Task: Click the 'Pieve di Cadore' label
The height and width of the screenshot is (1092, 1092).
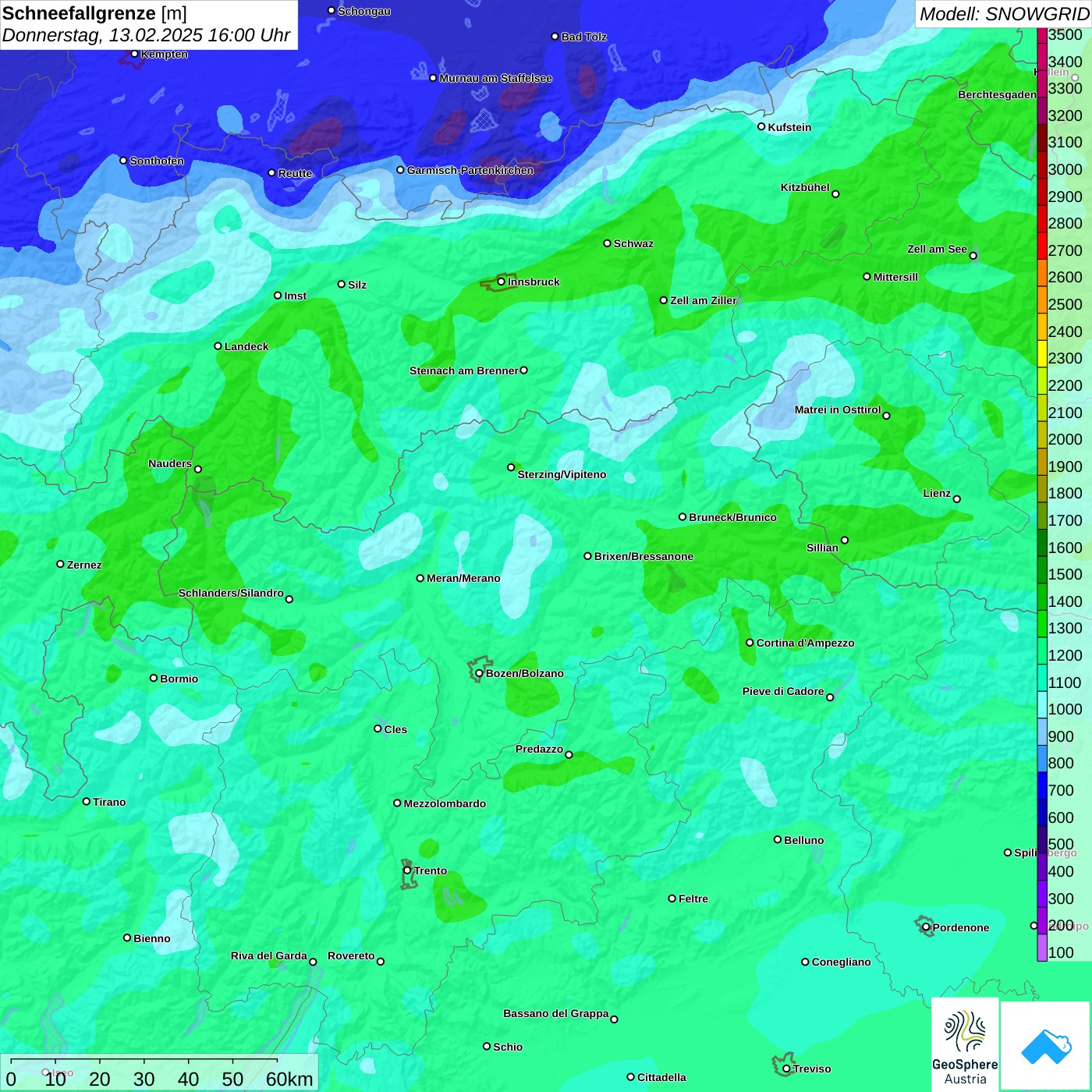Action: pyautogui.click(x=783, y=691)
